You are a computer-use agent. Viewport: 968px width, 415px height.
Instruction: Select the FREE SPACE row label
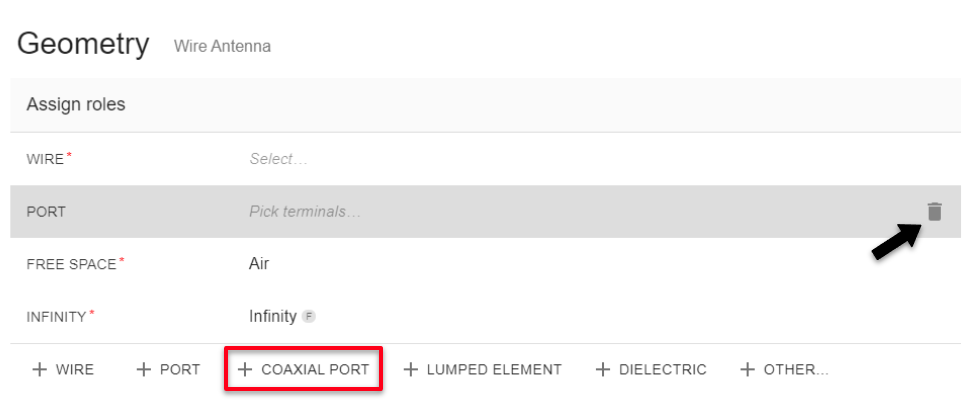point(71,264)
